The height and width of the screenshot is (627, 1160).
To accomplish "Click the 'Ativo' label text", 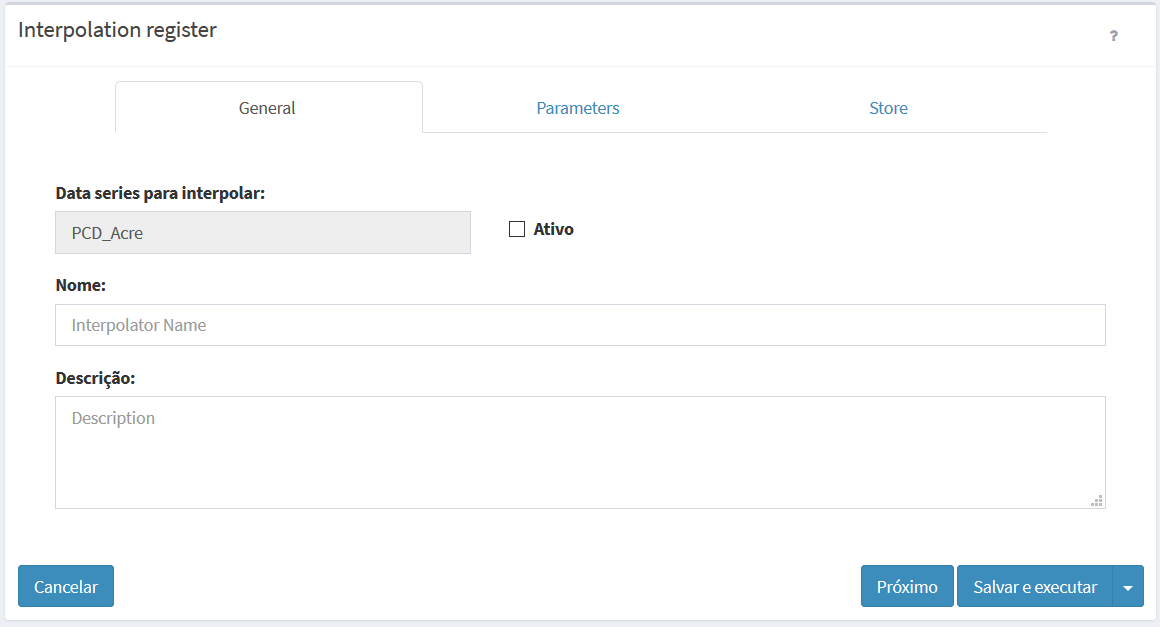I will [x=553, y=229].
